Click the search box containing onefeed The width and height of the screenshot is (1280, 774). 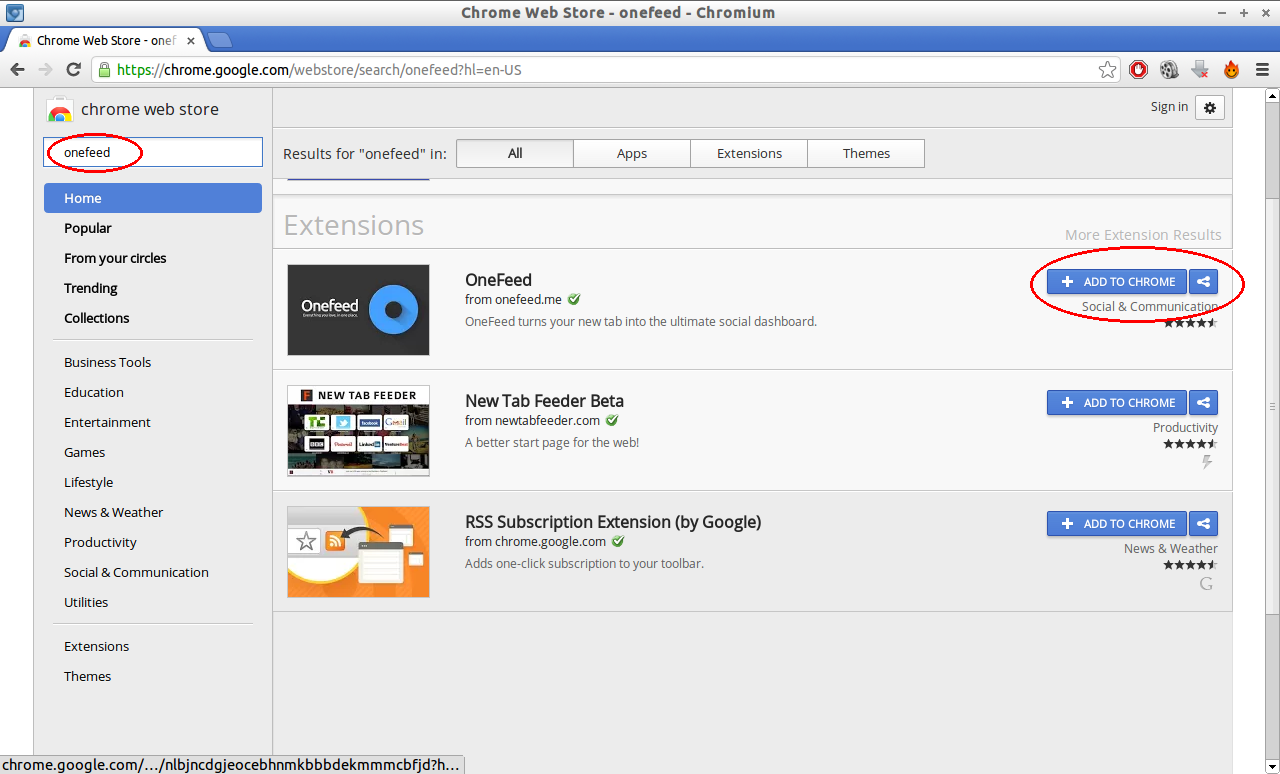point(153,152)
